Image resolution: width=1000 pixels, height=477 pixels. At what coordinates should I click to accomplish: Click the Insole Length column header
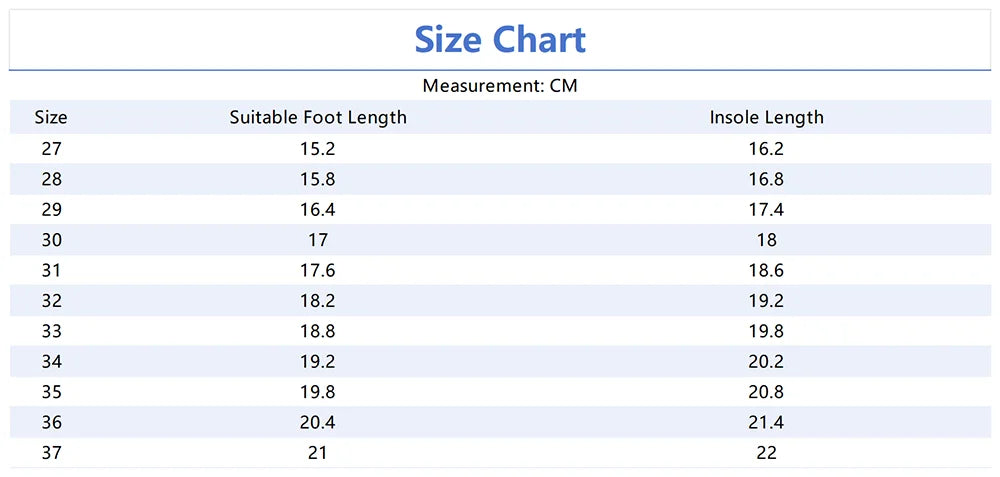coord(766,117)
